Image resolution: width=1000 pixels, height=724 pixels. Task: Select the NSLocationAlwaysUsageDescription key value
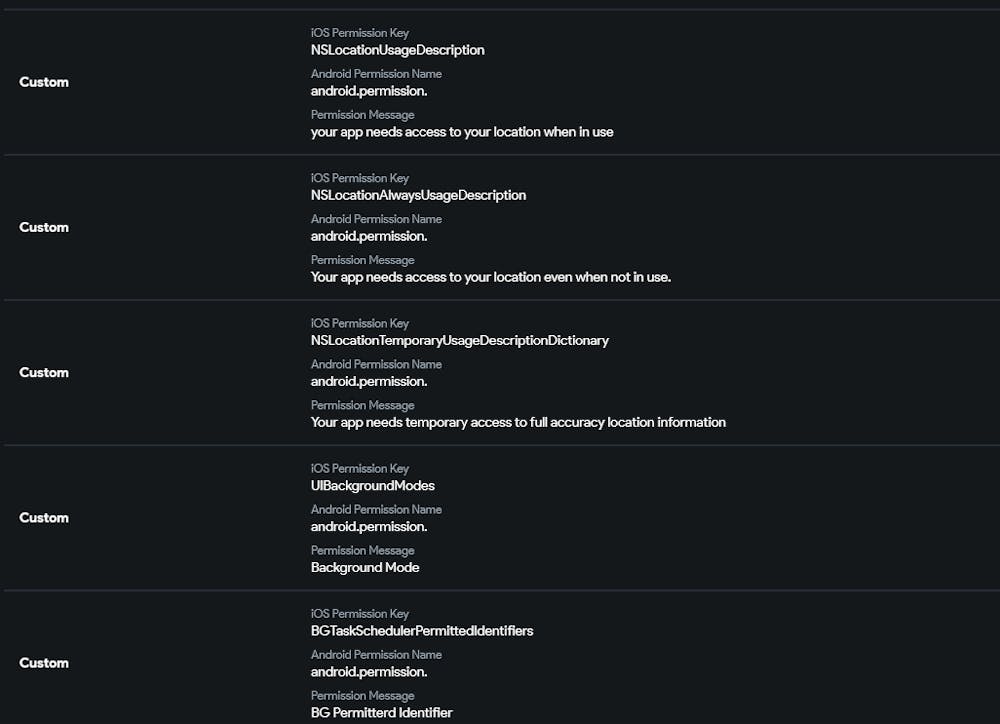coord(418,195)
